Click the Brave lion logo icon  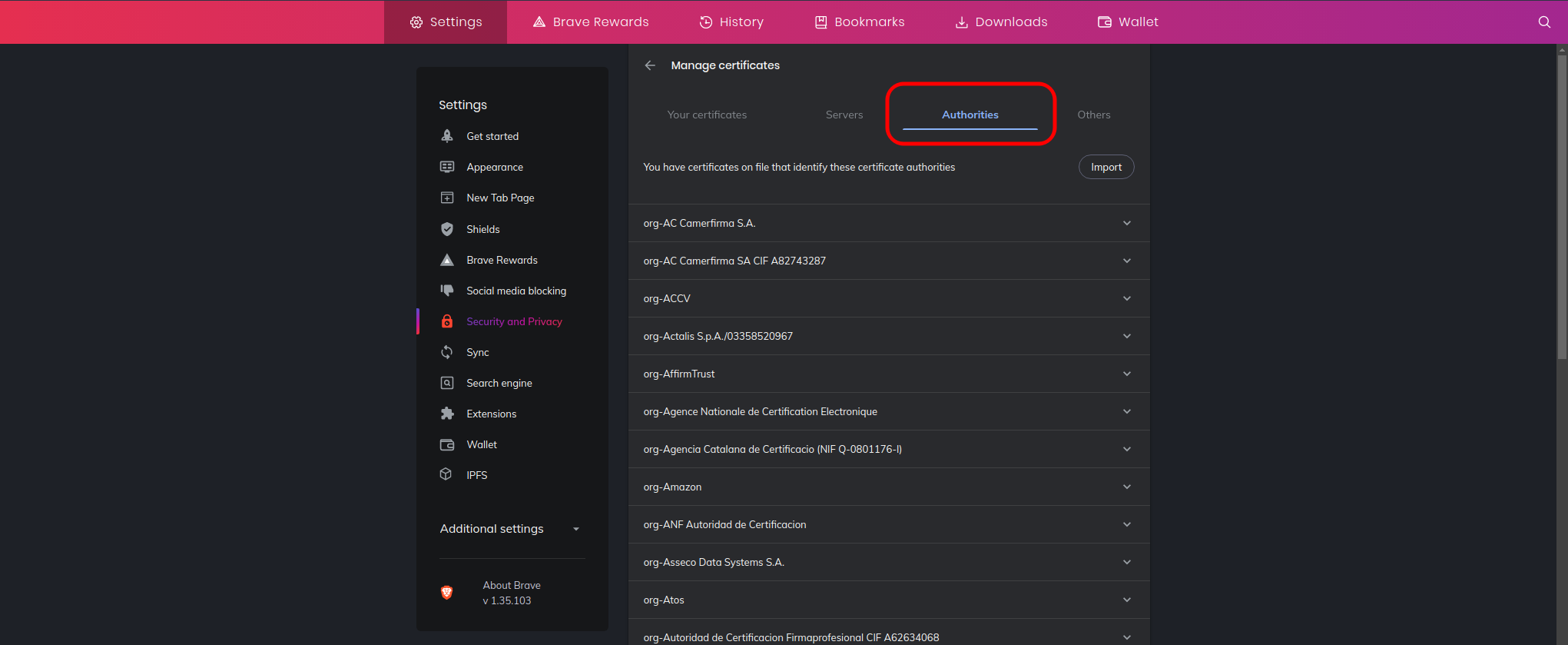pos(446,593)
